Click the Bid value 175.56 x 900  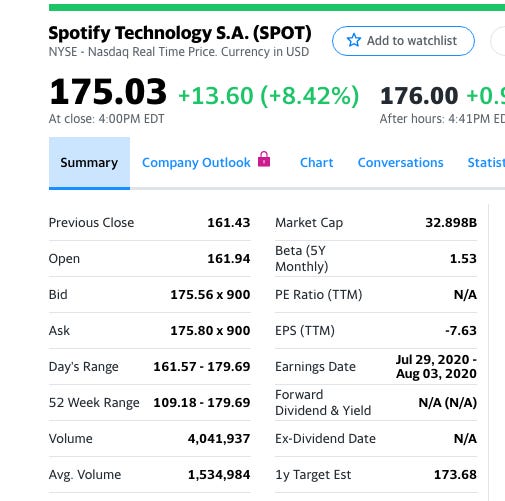coord(210,295)
